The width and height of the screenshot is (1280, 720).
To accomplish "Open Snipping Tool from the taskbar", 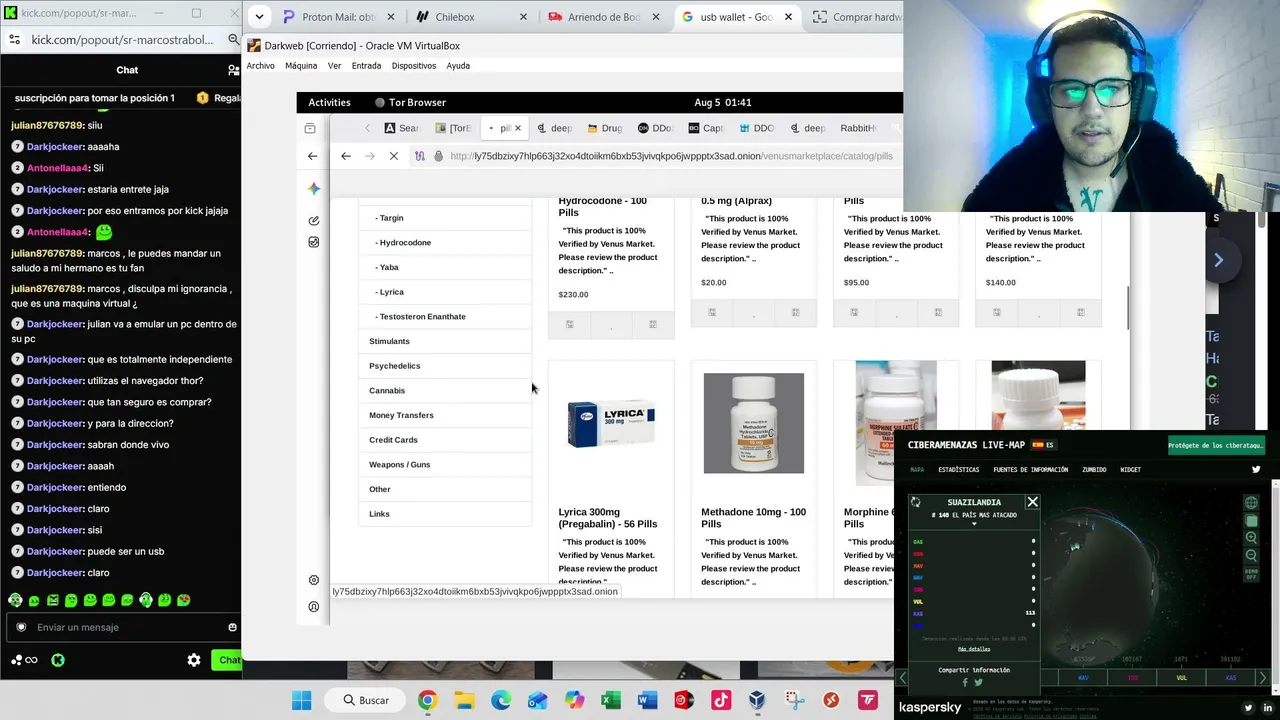I will [x=794, y=700].
